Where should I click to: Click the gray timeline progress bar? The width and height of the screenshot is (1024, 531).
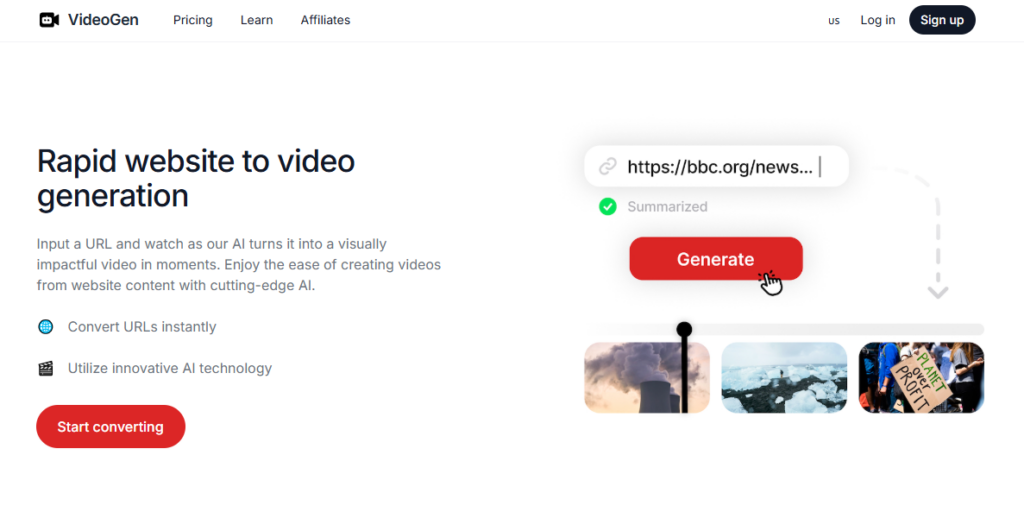[x=784, y=329]
